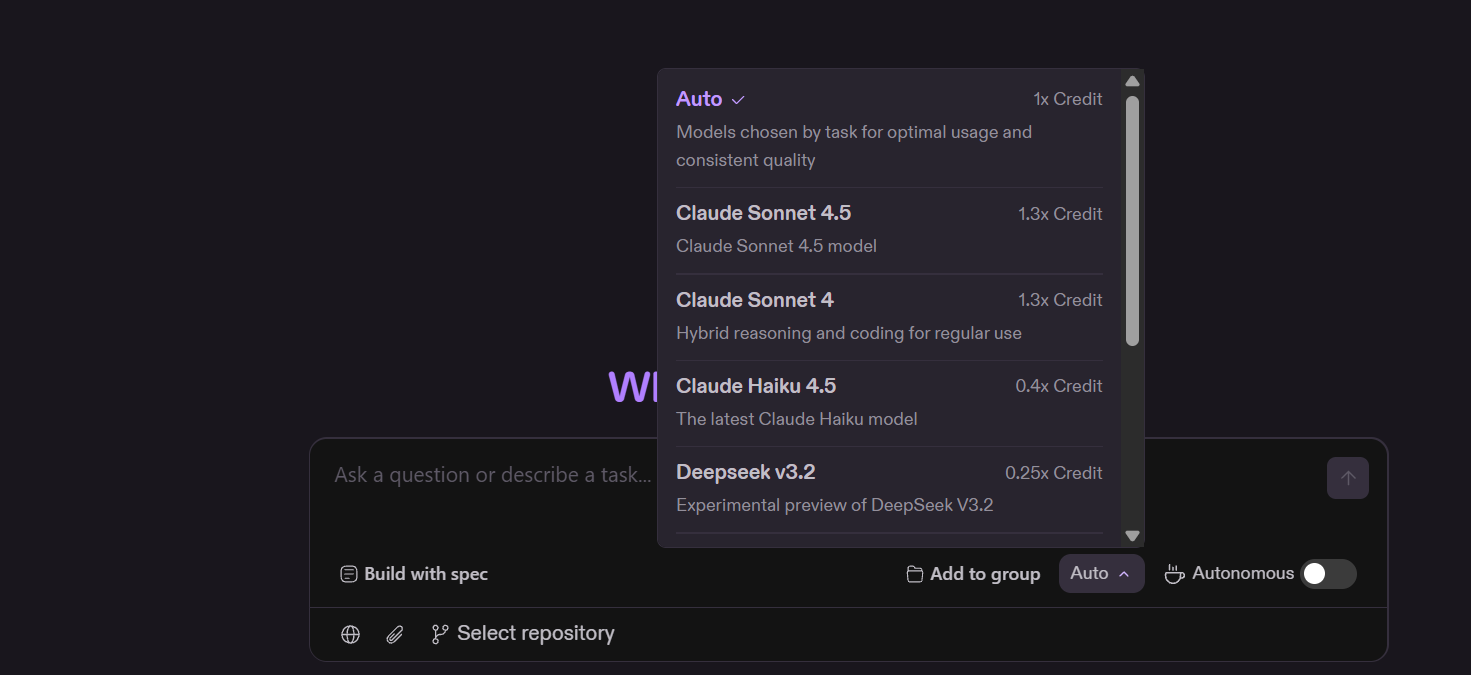Click the globe web search icon

pyautogui.click(x=350, y=634)
